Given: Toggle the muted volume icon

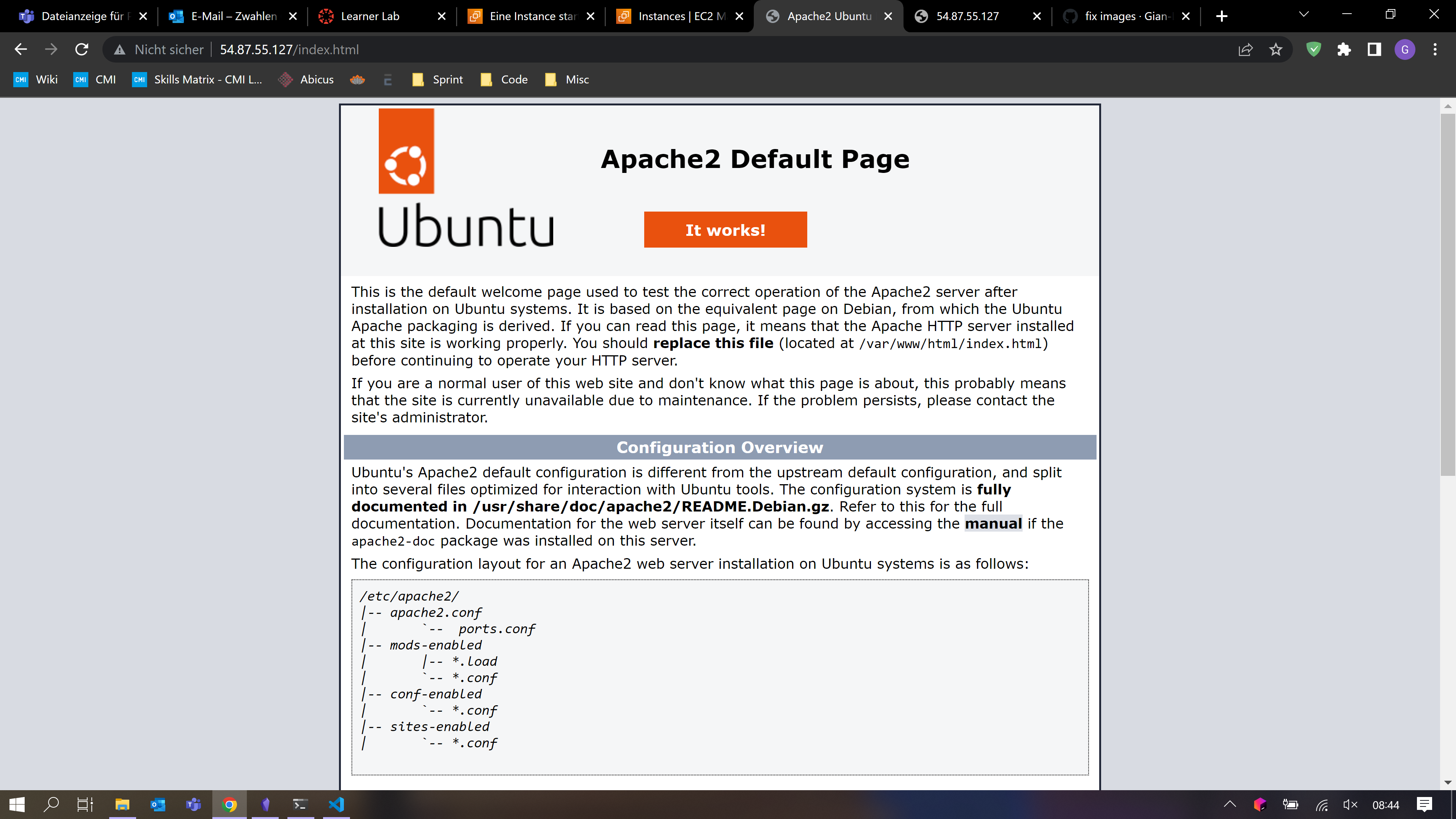Looking at the screenshot, I should [x=1350, y=804].
